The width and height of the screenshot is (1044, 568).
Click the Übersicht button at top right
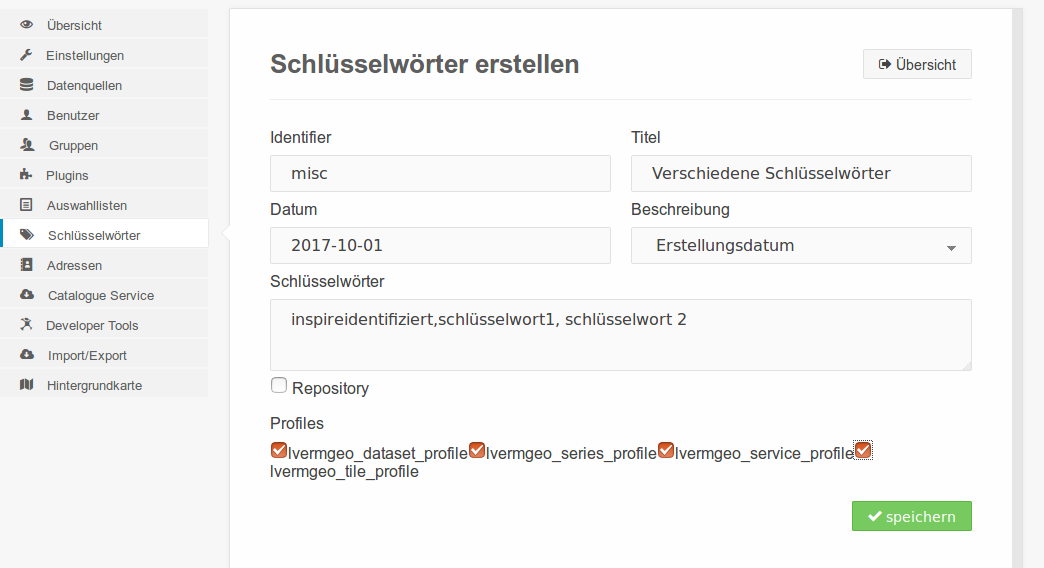click(917, 65)
